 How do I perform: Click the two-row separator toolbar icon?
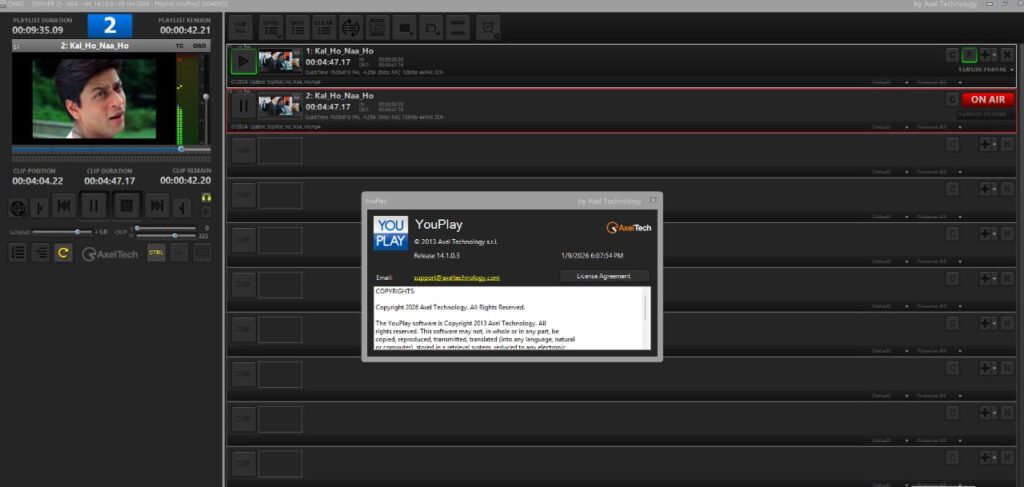[458, 28]
